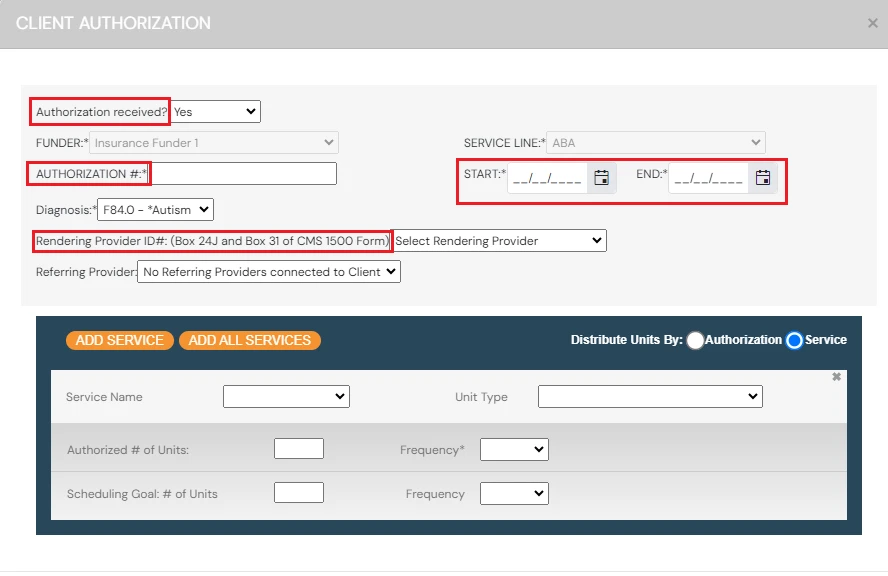Remove the service entry with the X icon
The height and width of the screenshot is (576, 888).
(836, 377)
